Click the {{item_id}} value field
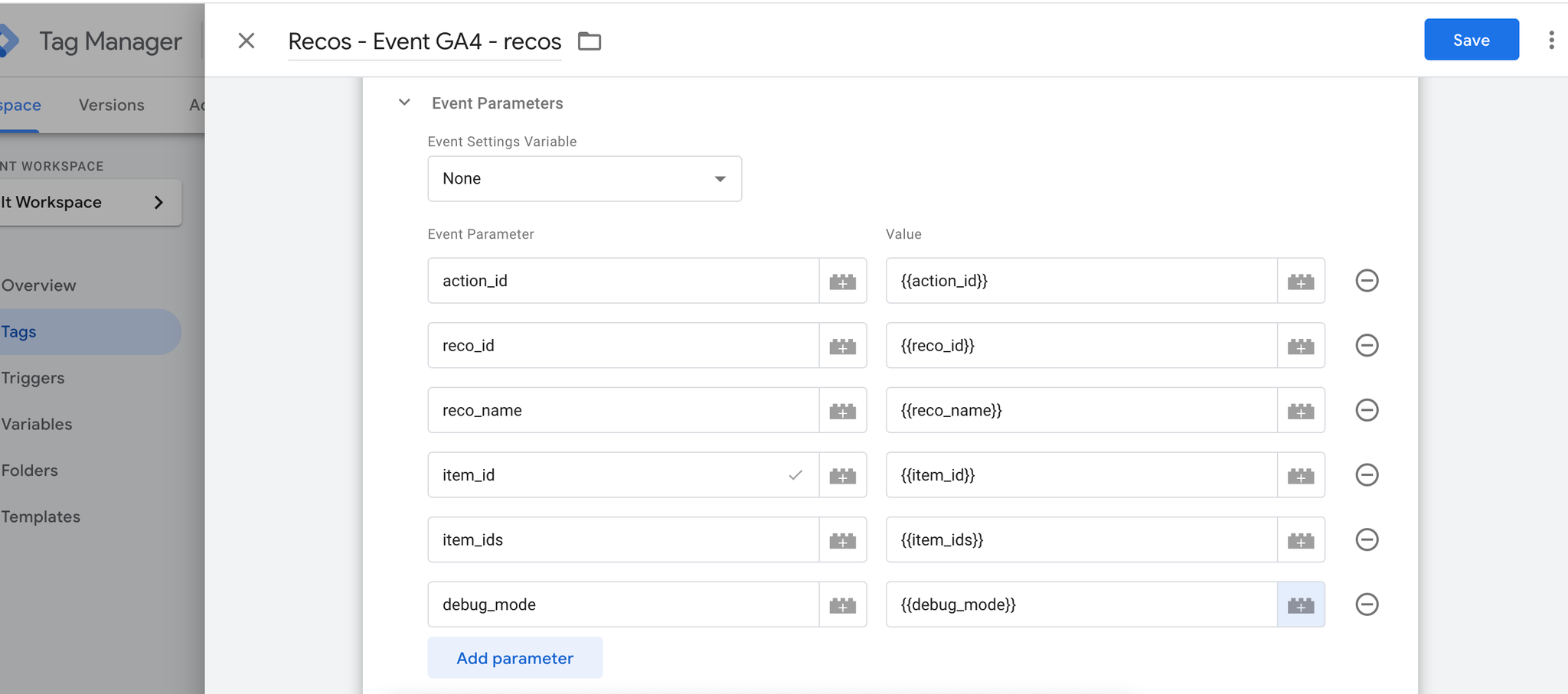Image resolution: width=1568 pixels, height=694 pixels. pyautogui.click(x=1081, y=475)
